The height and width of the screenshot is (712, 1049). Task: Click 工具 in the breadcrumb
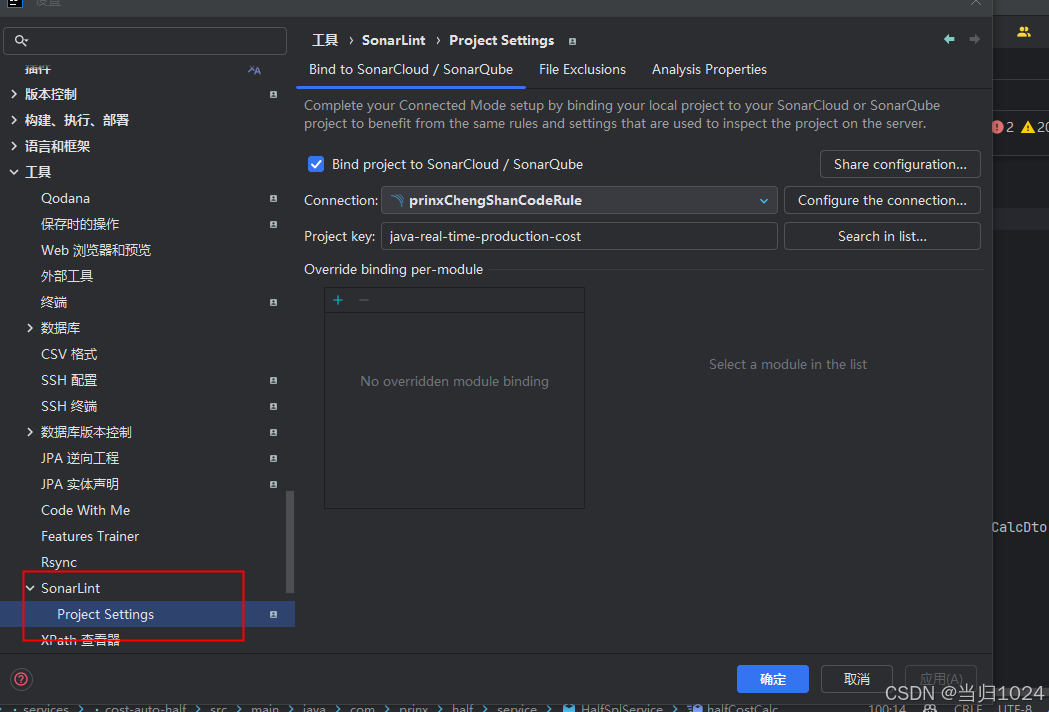tap(325, 40)
